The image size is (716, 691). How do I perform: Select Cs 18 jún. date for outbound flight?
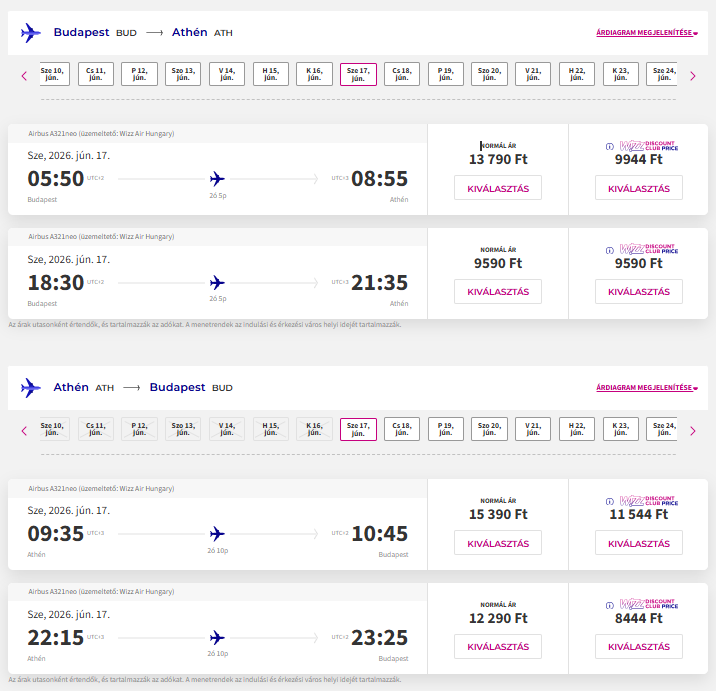click(x=402, y=75)
